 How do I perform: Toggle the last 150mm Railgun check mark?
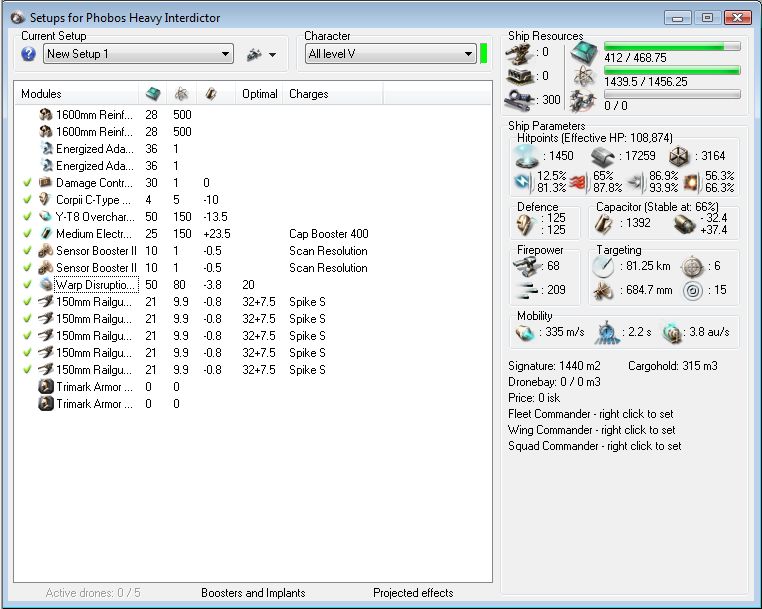[x=27, y=370]
